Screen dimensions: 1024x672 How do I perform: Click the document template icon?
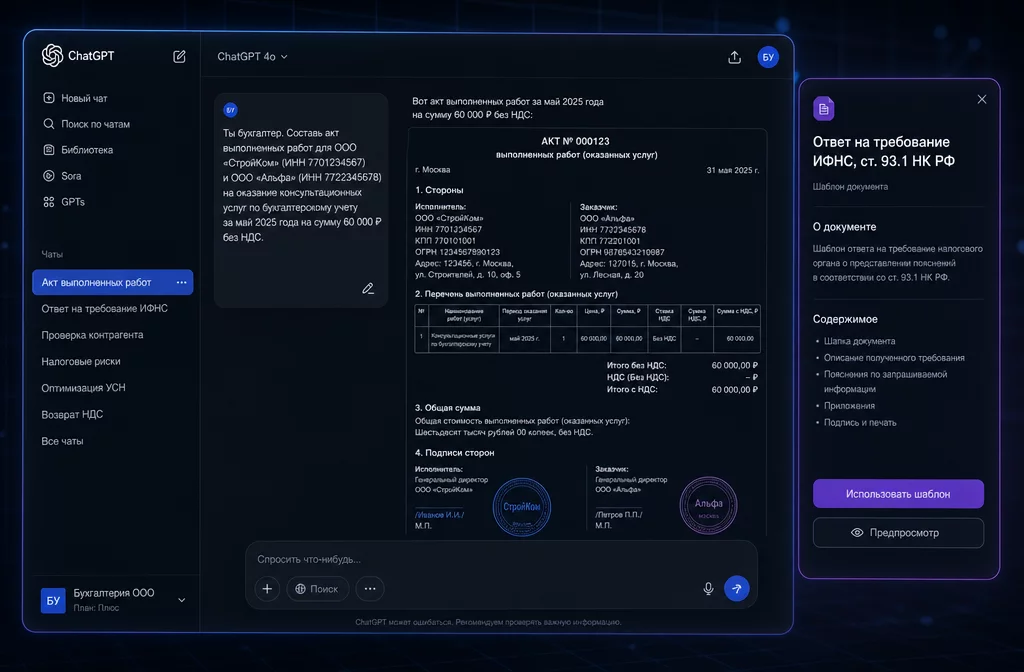coord(824,108)
